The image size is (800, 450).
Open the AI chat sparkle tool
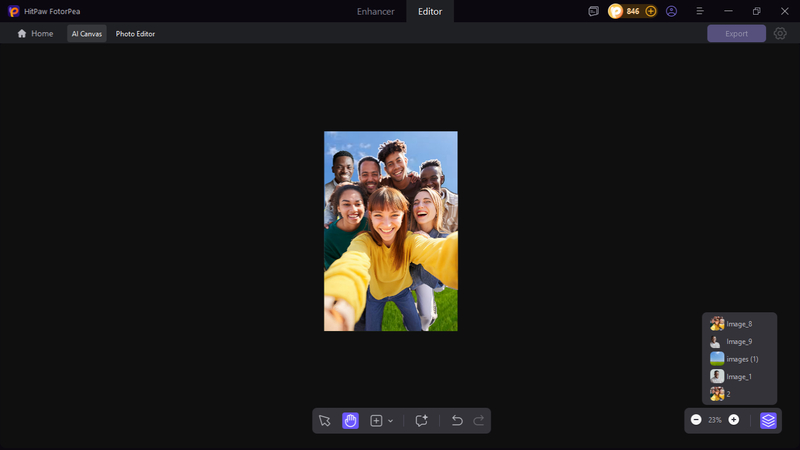[421, 420]
